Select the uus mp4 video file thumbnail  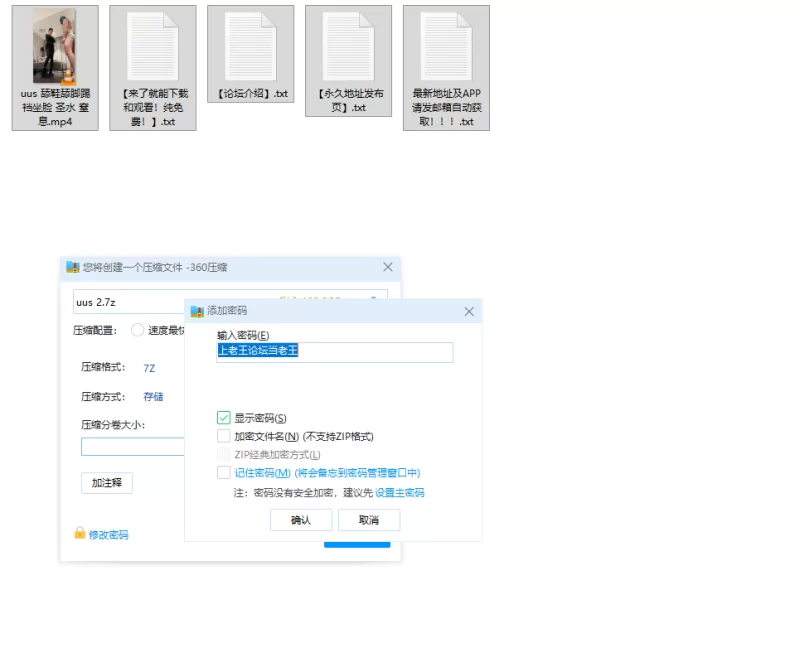point(55,46)
